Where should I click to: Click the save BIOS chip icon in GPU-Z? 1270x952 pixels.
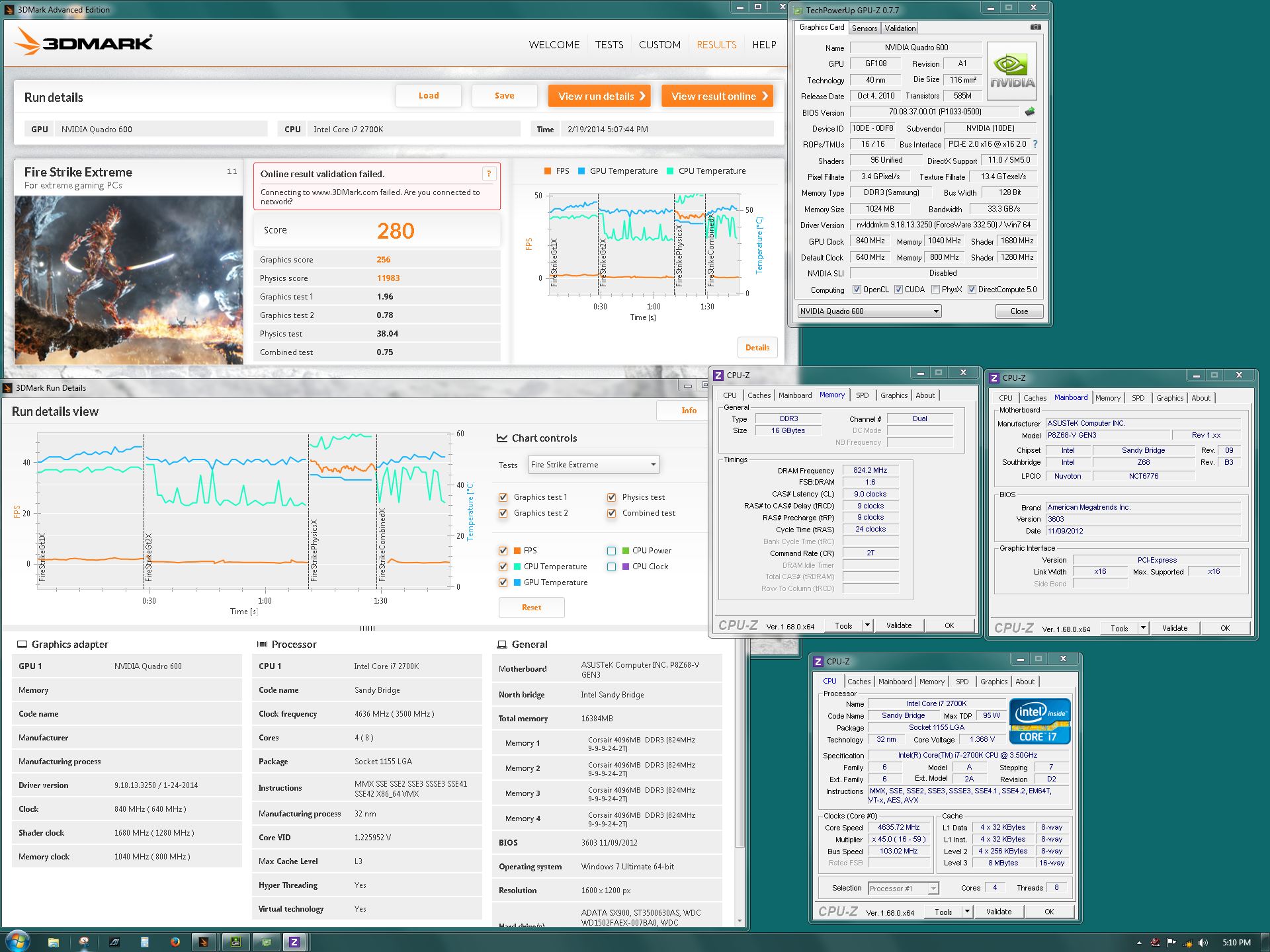[x=1029, y=112]
